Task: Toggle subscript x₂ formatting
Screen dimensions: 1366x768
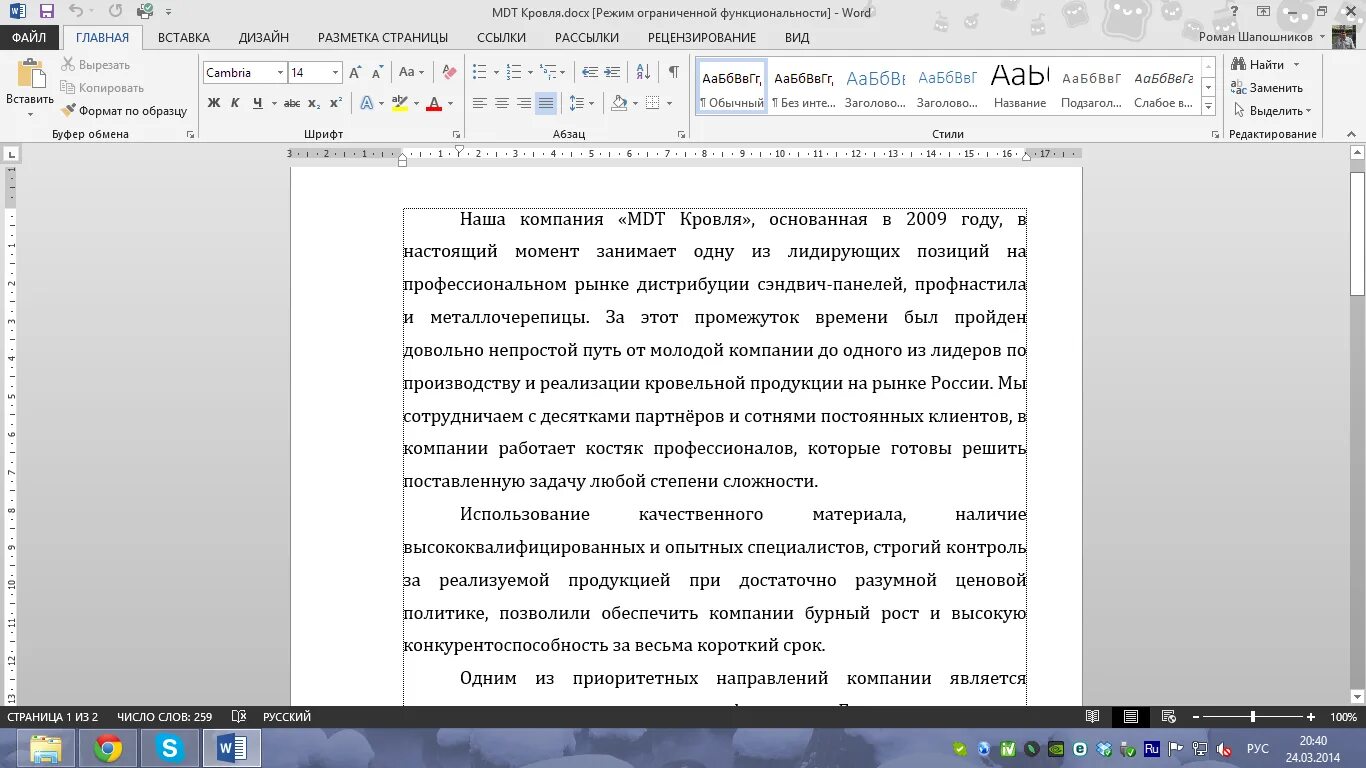Action: (314, 103)
